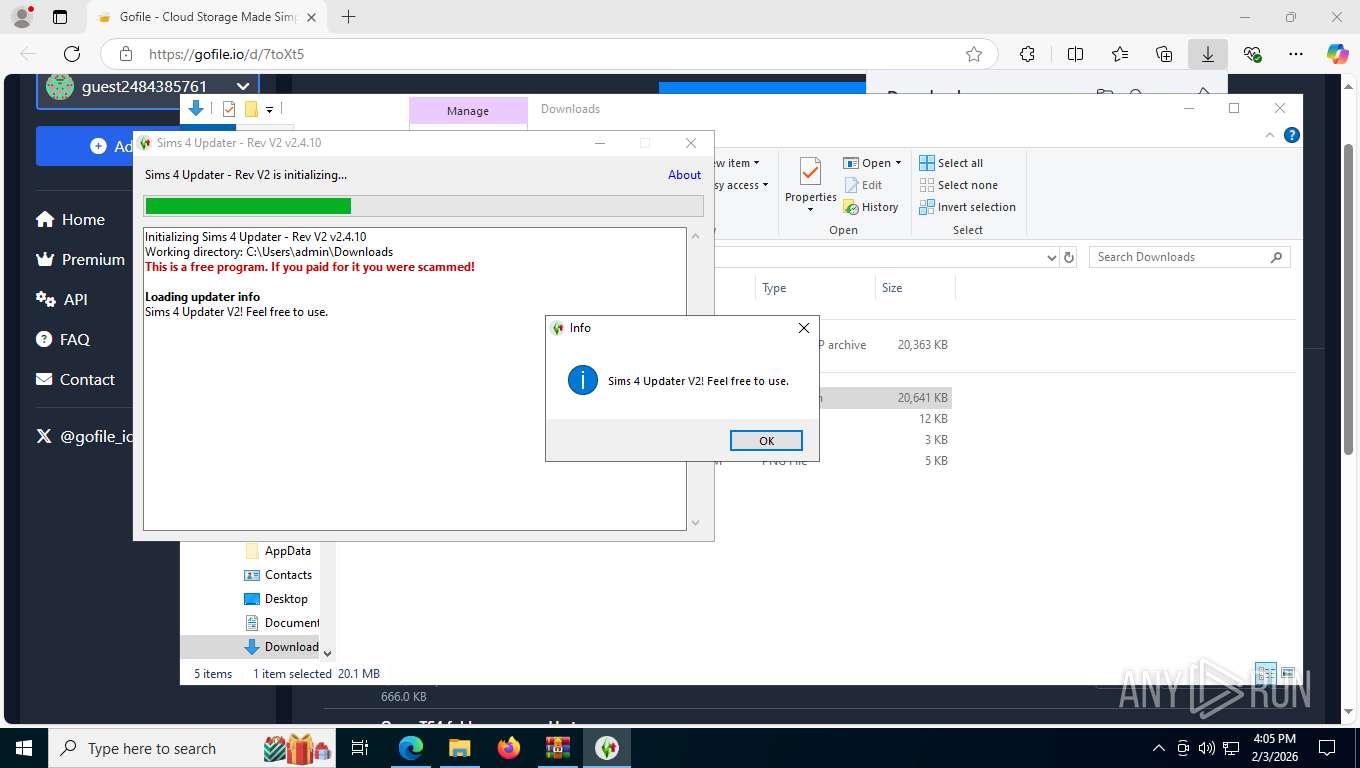
Task: Click OK in the Info dialog
Action: (x=766, y=441)
